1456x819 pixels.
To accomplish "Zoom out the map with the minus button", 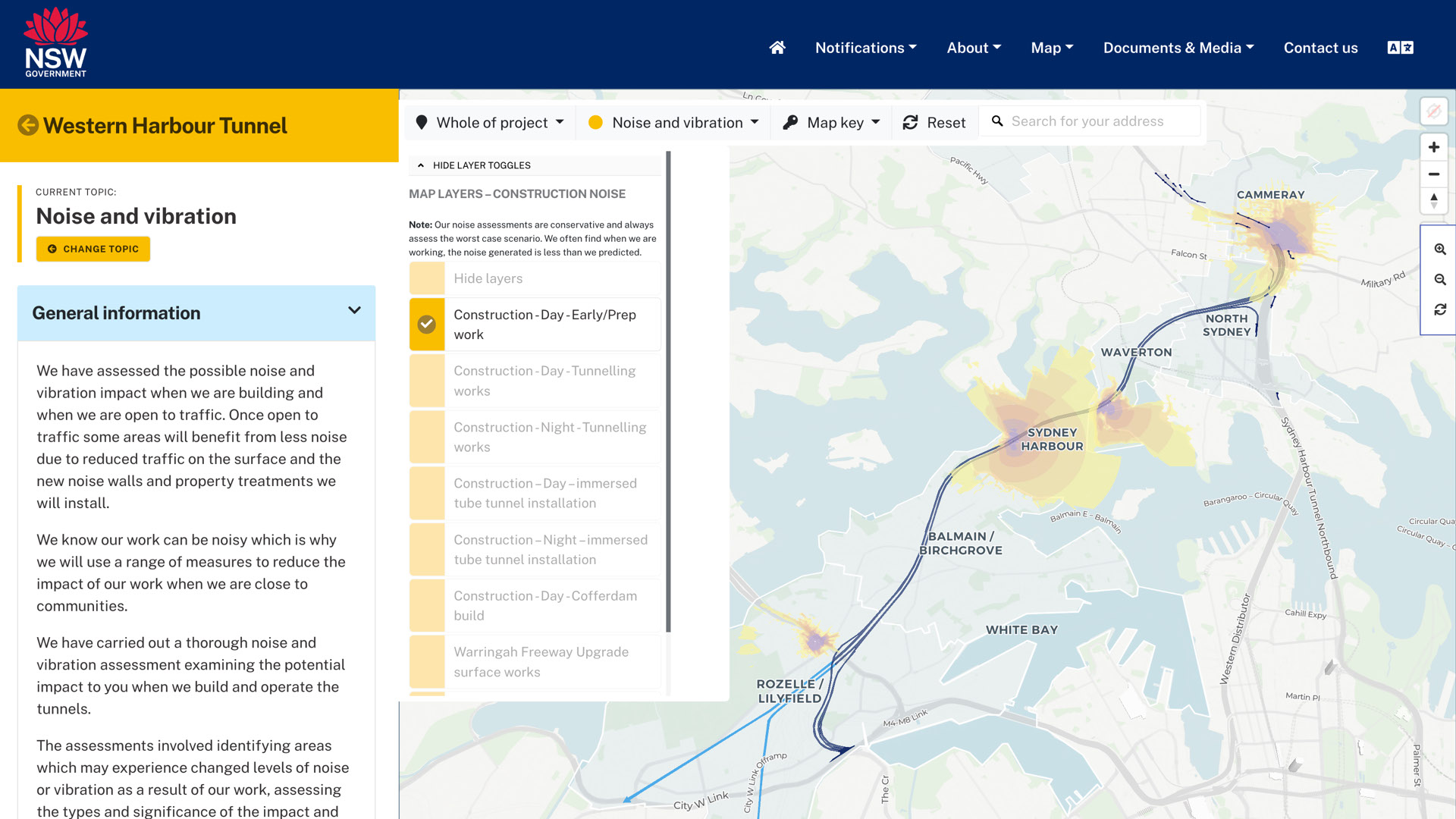I will coord(1433,174).
